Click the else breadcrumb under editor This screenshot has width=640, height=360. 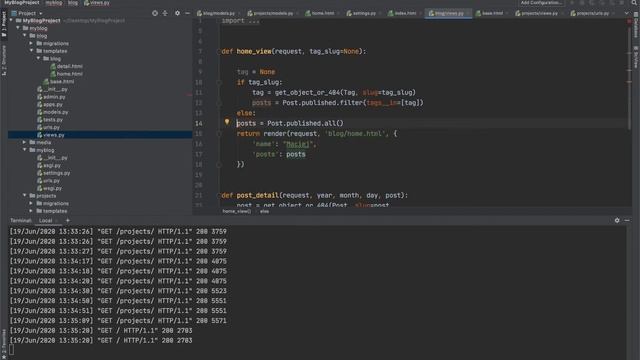point(264,211)
